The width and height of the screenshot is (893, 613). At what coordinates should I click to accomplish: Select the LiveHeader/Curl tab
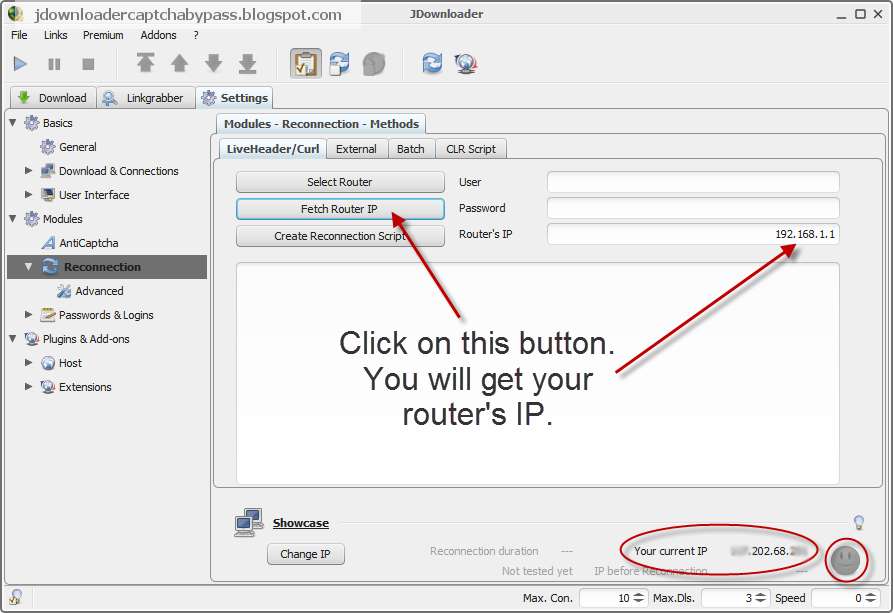273,149
